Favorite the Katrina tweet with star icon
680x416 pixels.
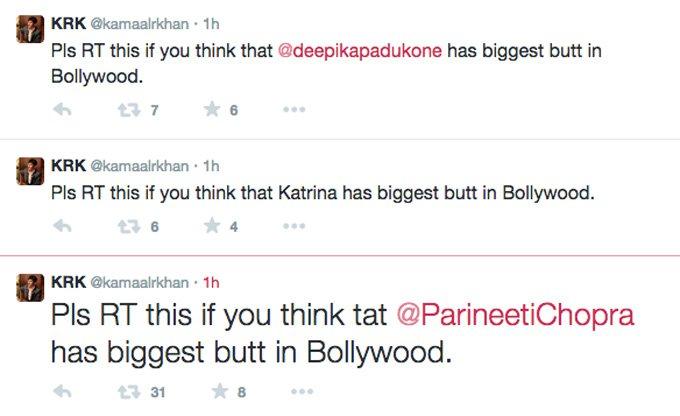click(212, 226)
